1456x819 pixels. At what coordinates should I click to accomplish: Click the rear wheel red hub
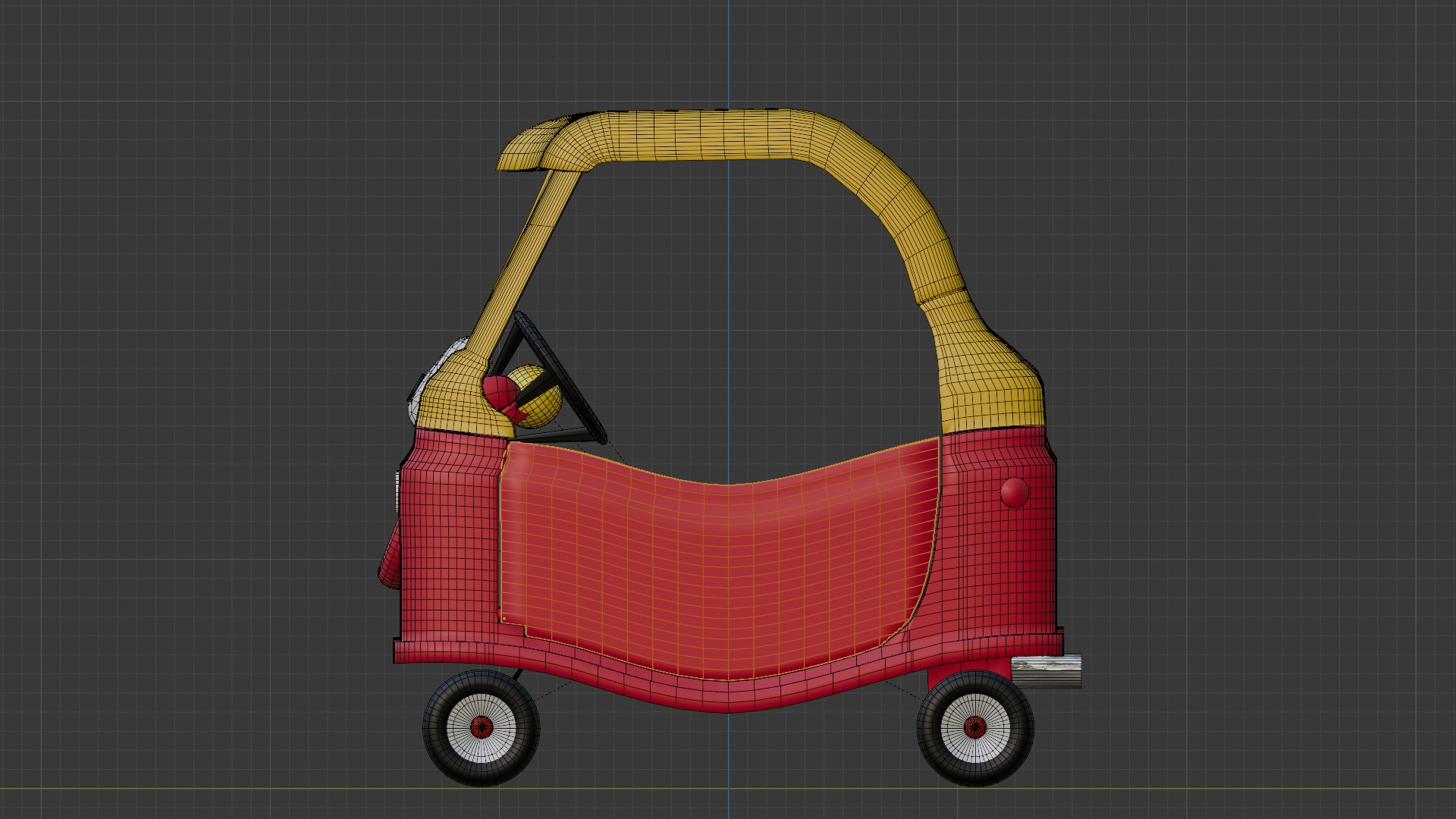tap(975, 729)
